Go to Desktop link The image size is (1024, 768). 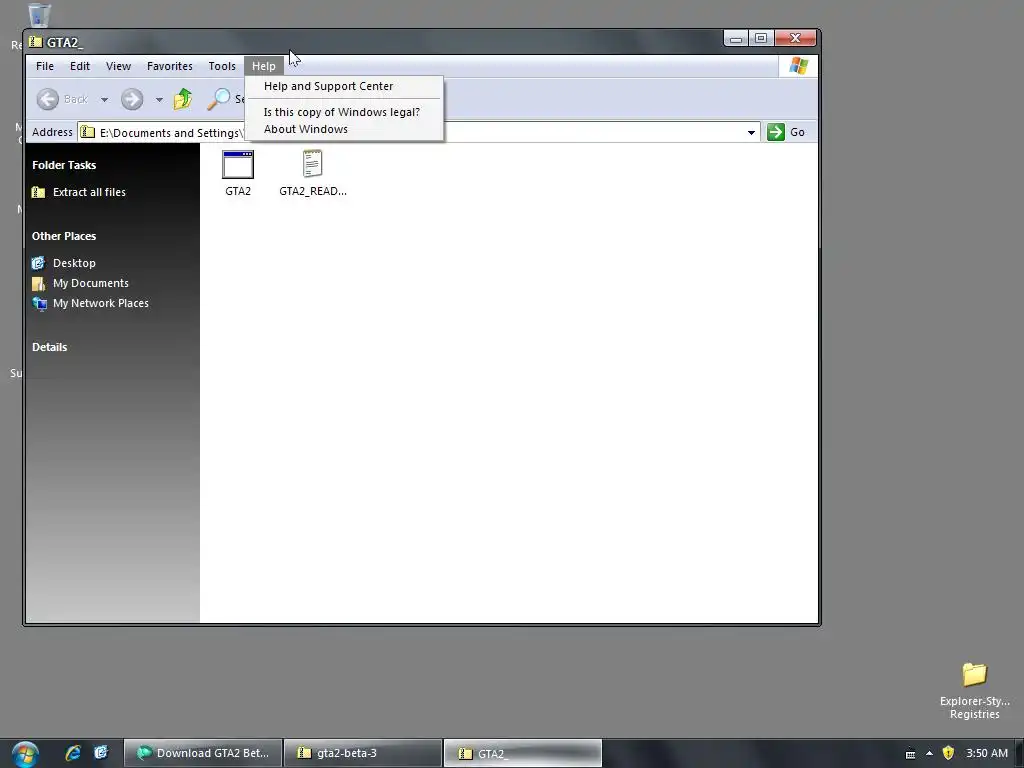click(x=74, y=263)
